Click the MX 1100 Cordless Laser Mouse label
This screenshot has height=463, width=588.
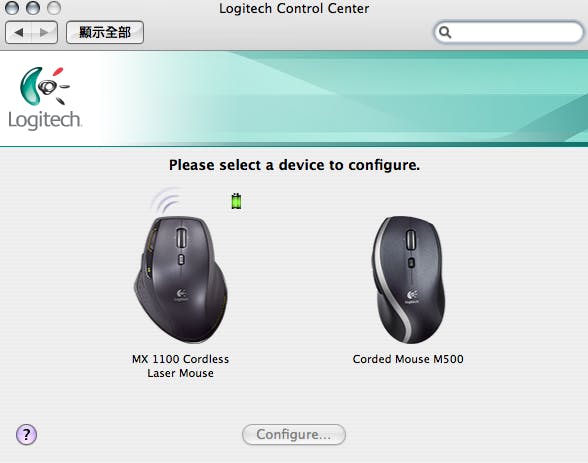(x=180, y=366)
